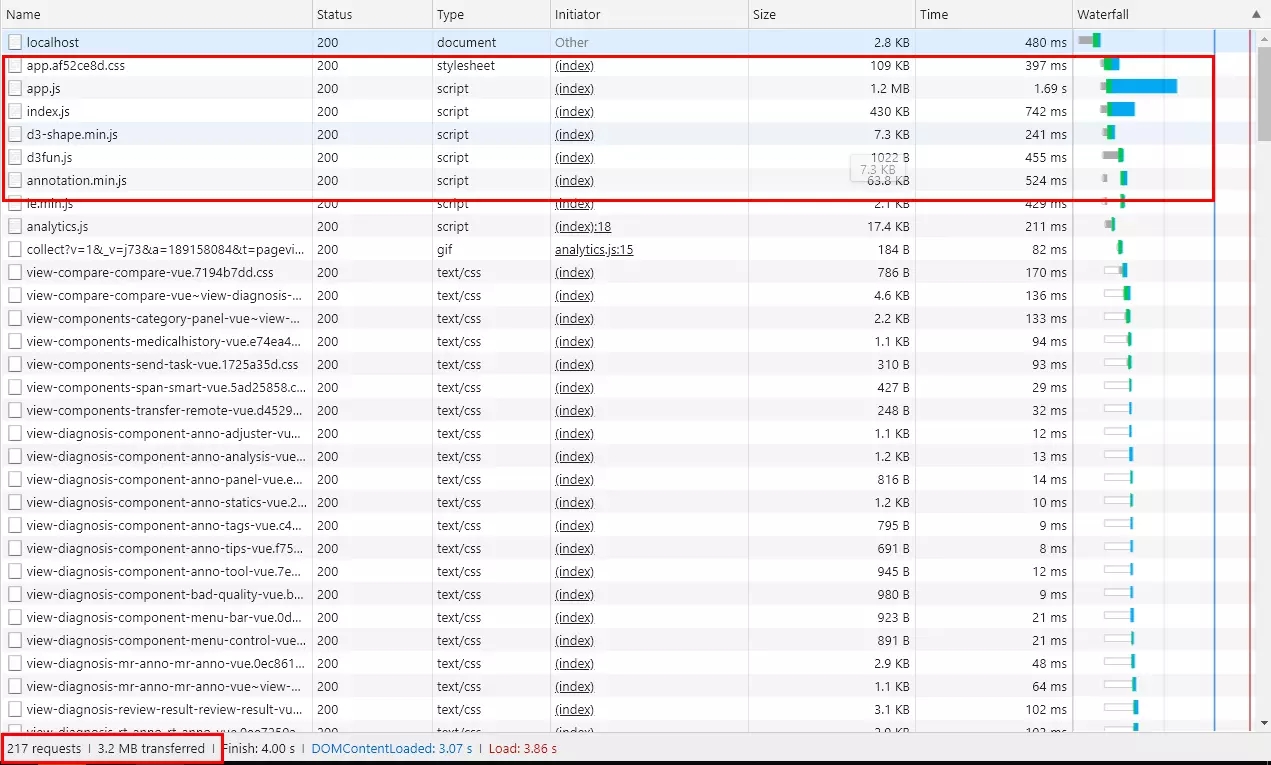
Task: Click the file icon beside localhost
Action: click(x=15, y=42)
